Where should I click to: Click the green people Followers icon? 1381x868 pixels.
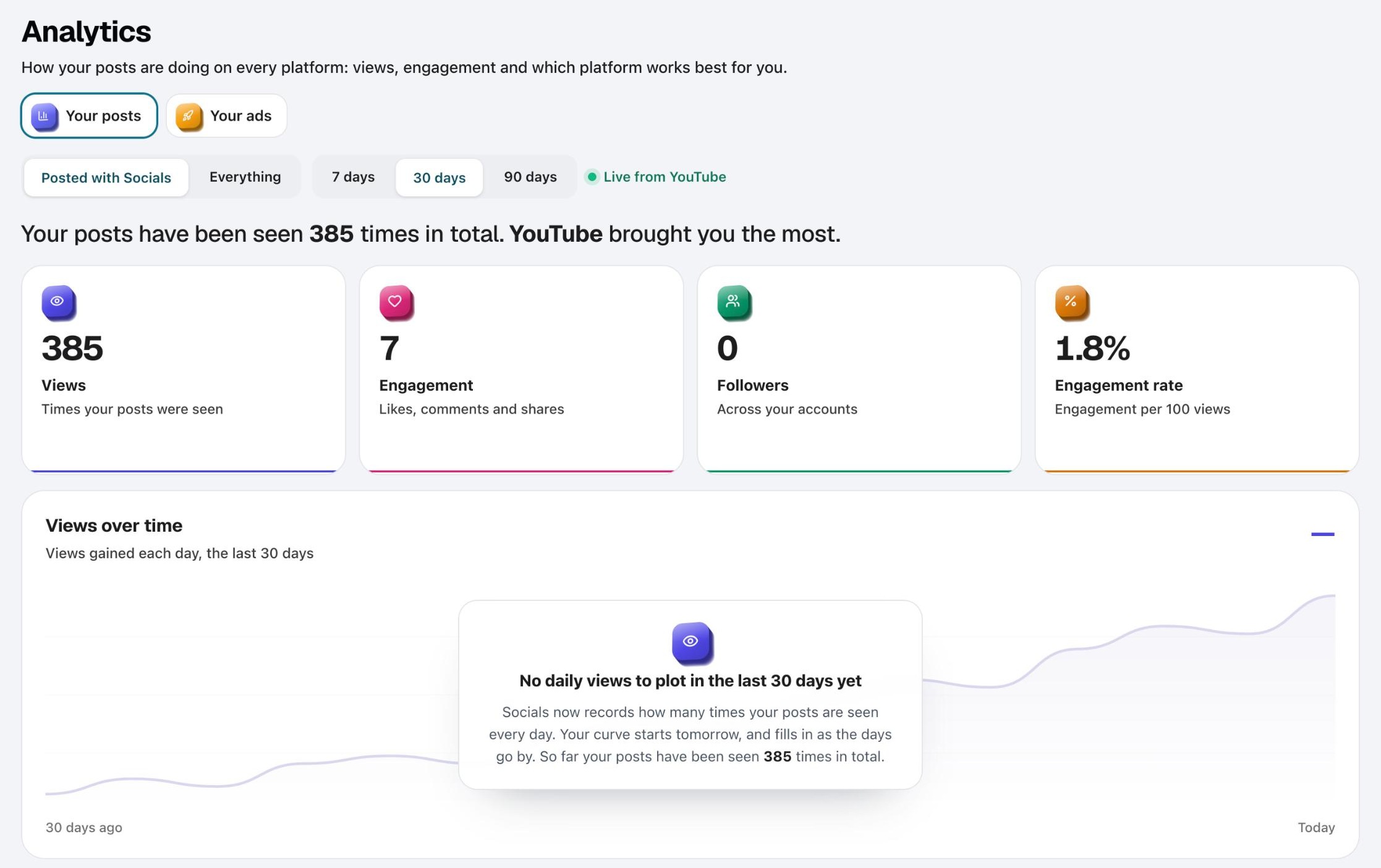[x=734, y=302]
